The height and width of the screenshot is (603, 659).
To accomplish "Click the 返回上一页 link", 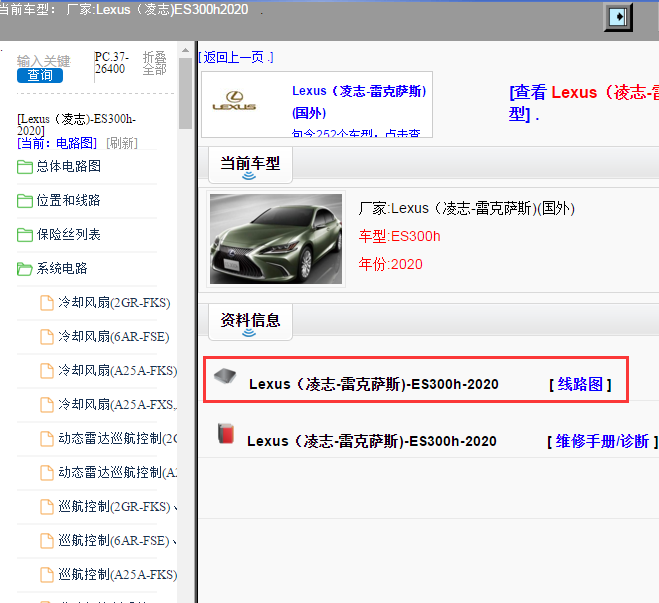I will pos(236,57).
